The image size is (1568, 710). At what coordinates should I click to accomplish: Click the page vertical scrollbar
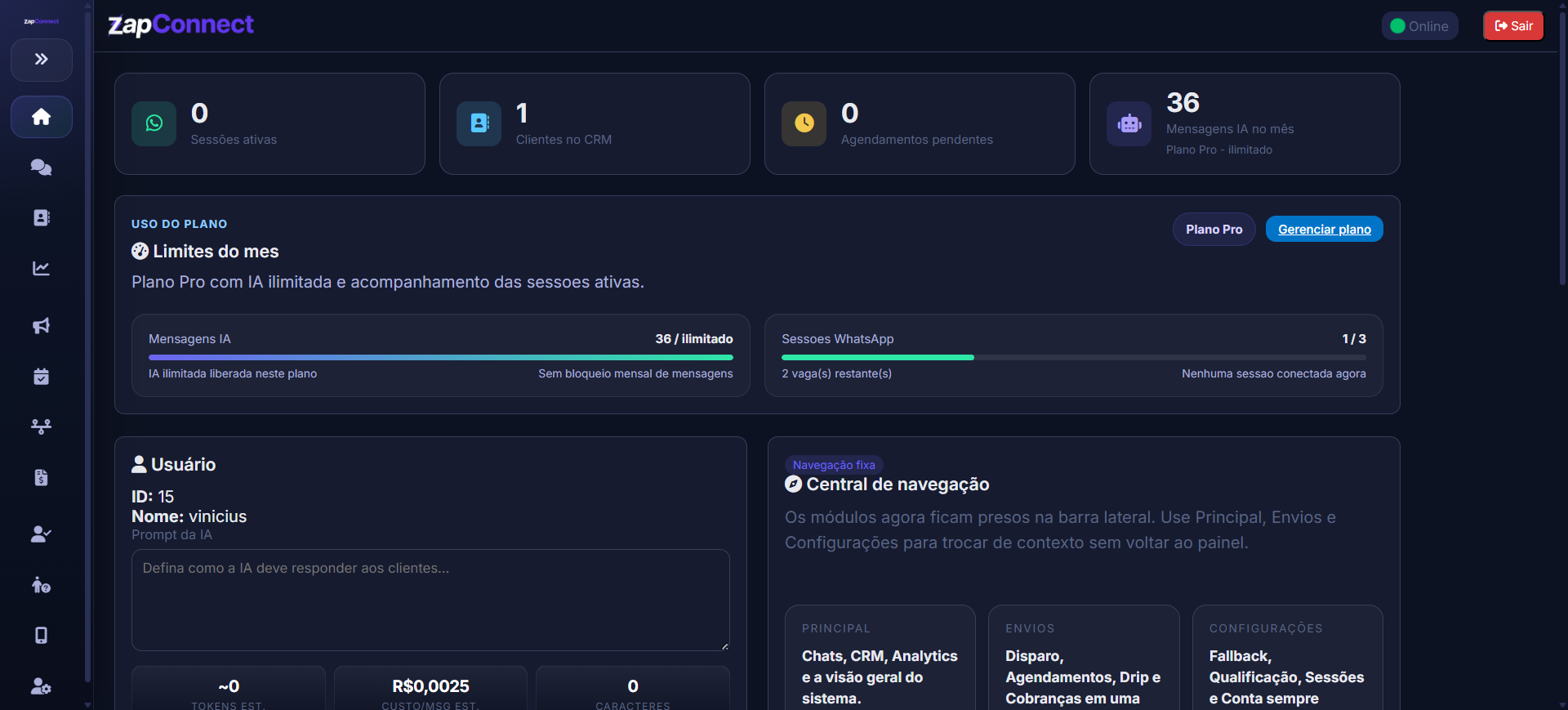[x=1563, y=147]
